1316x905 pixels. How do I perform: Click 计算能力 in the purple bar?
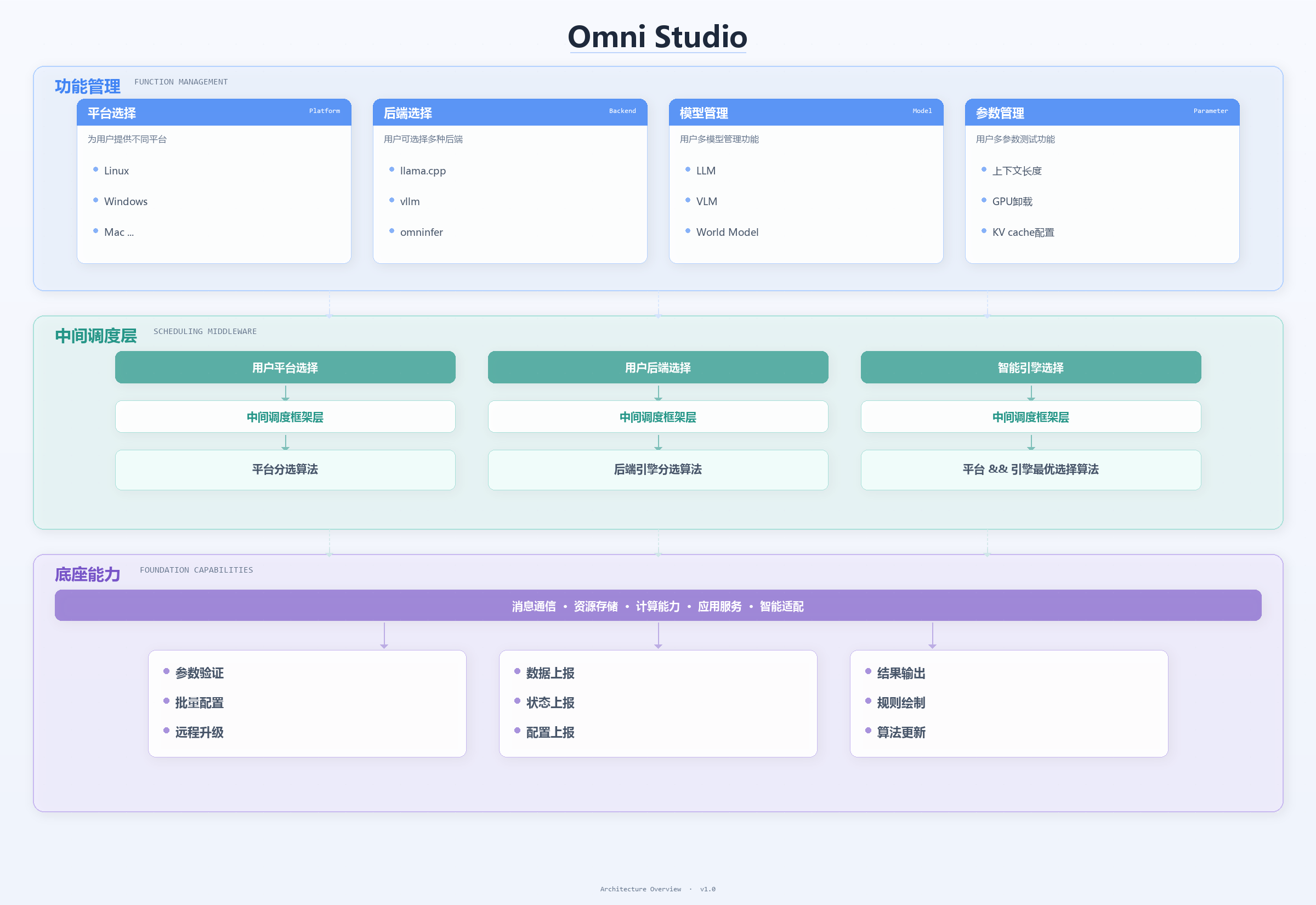[657, 606]
